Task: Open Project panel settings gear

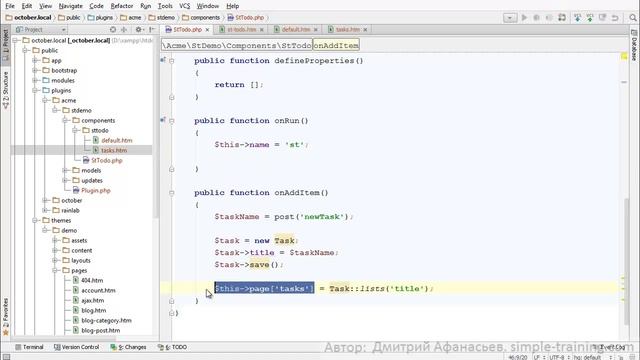Action: pyautogui.click(x=139, y=29)
